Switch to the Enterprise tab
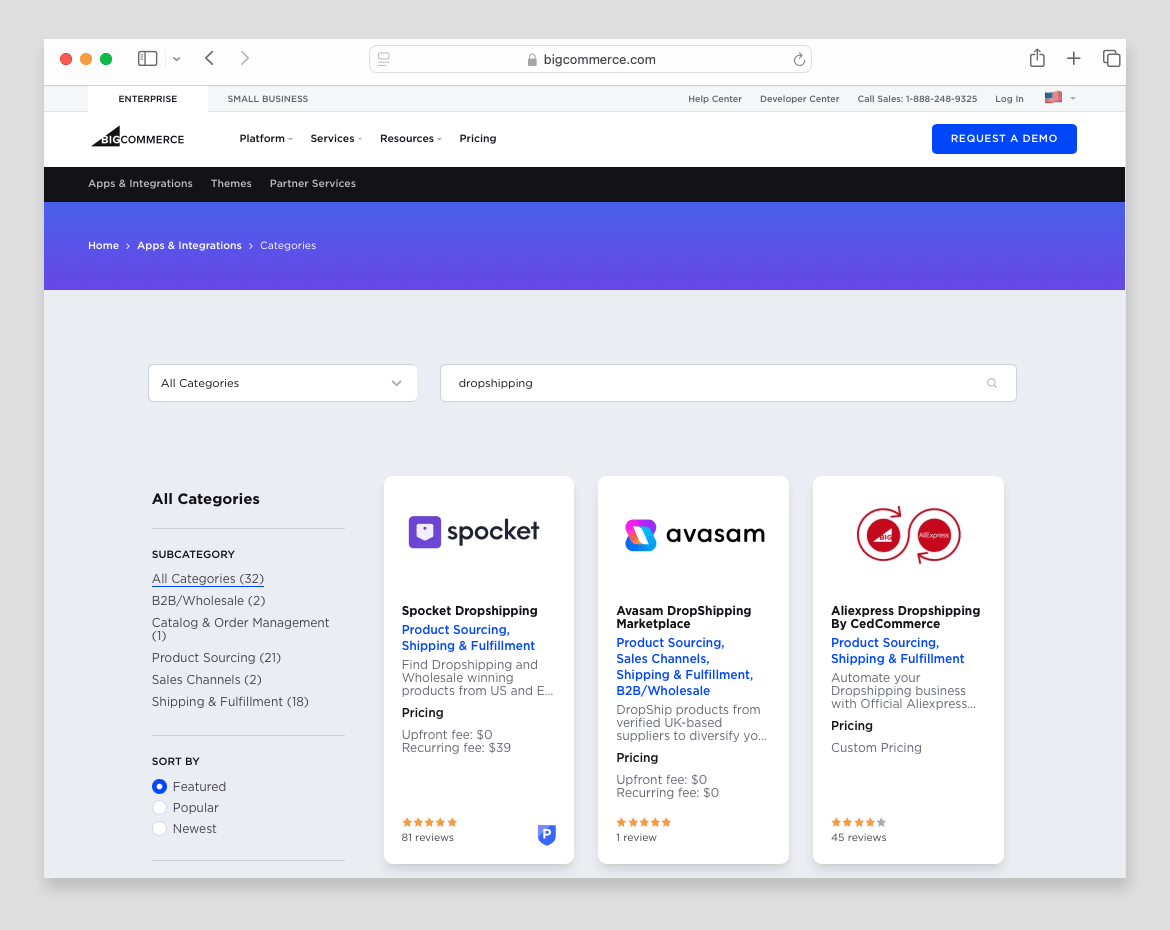Viewport: 1170px width, 930px height. point(148,99)
